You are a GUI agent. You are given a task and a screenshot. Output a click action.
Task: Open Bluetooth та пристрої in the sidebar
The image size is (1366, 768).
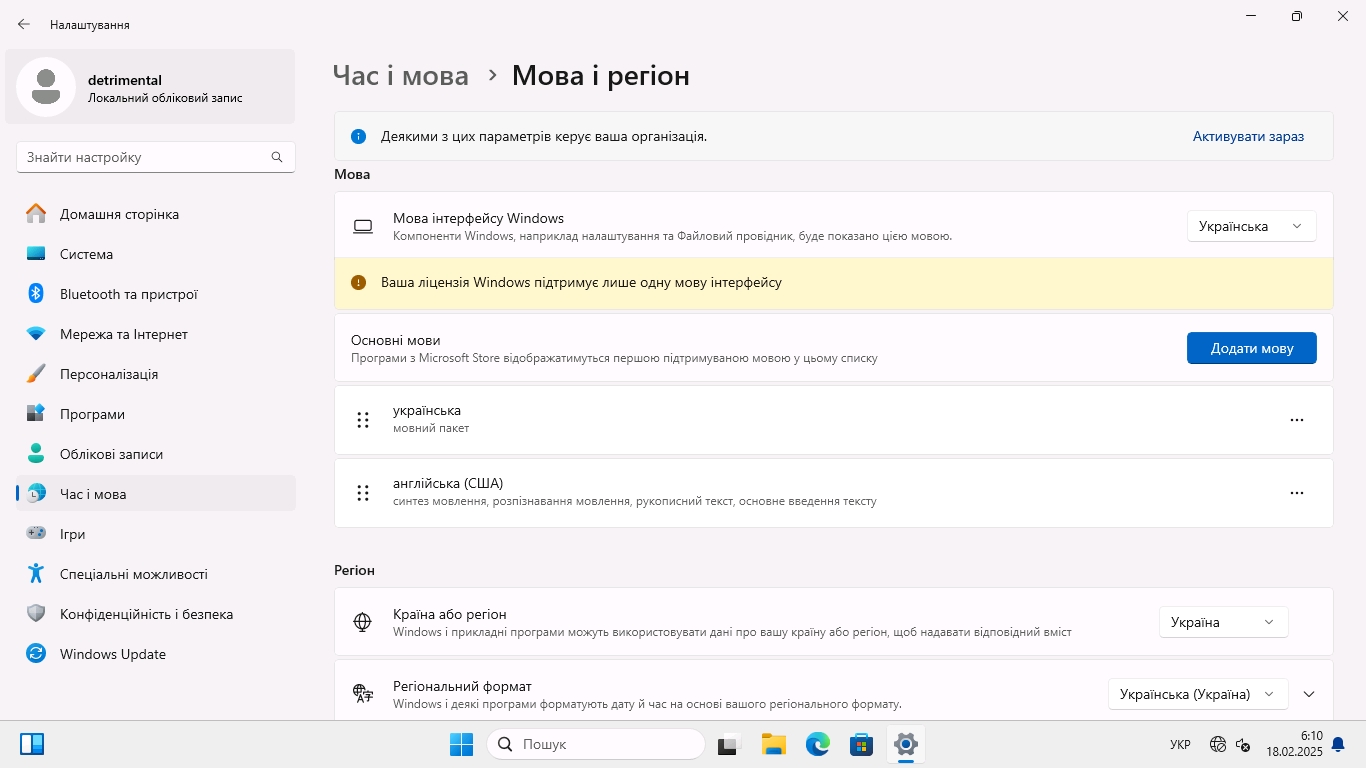(x=128, y=294)
